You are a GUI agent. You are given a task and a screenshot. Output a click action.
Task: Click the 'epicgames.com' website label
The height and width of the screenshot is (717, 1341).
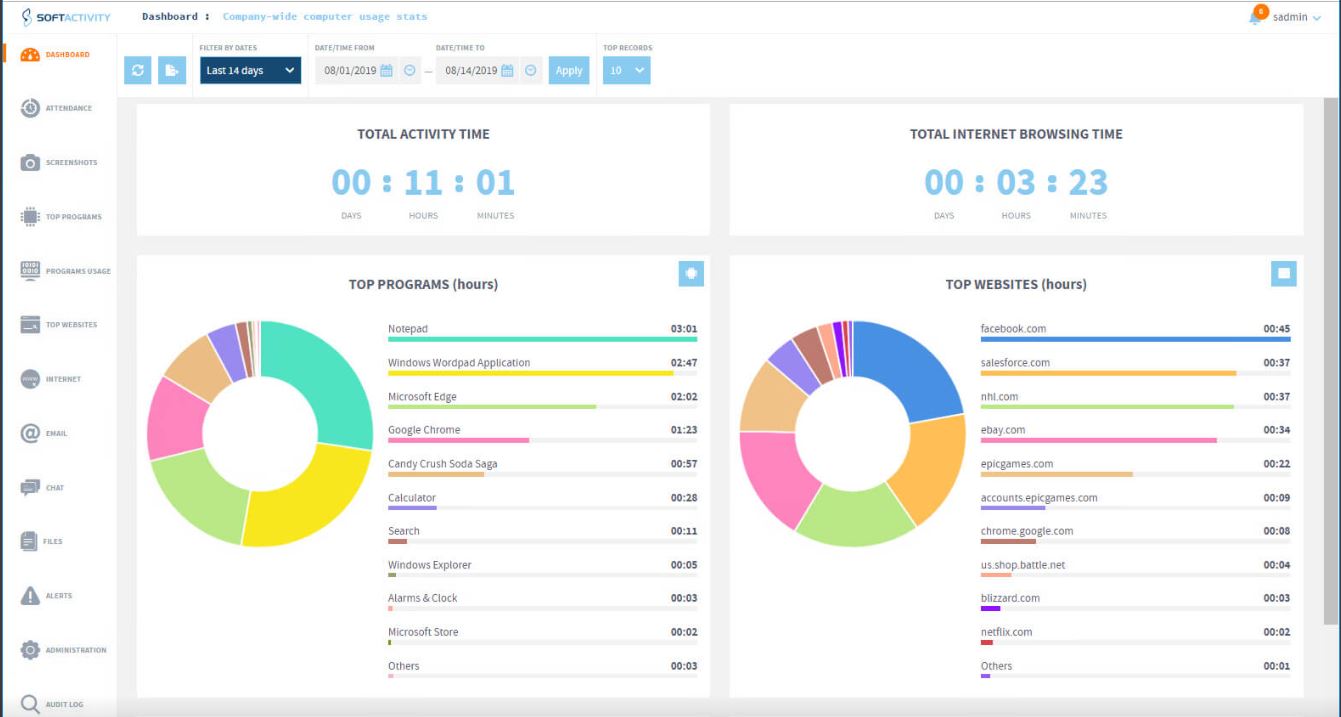pyautogui.click(x=1017, y=464)
